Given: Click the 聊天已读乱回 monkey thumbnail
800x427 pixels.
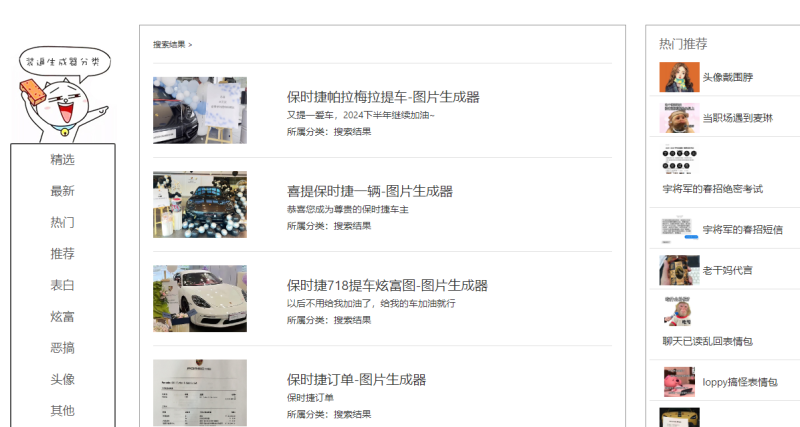Looking at the screenshot, I should tap(678, 311).
